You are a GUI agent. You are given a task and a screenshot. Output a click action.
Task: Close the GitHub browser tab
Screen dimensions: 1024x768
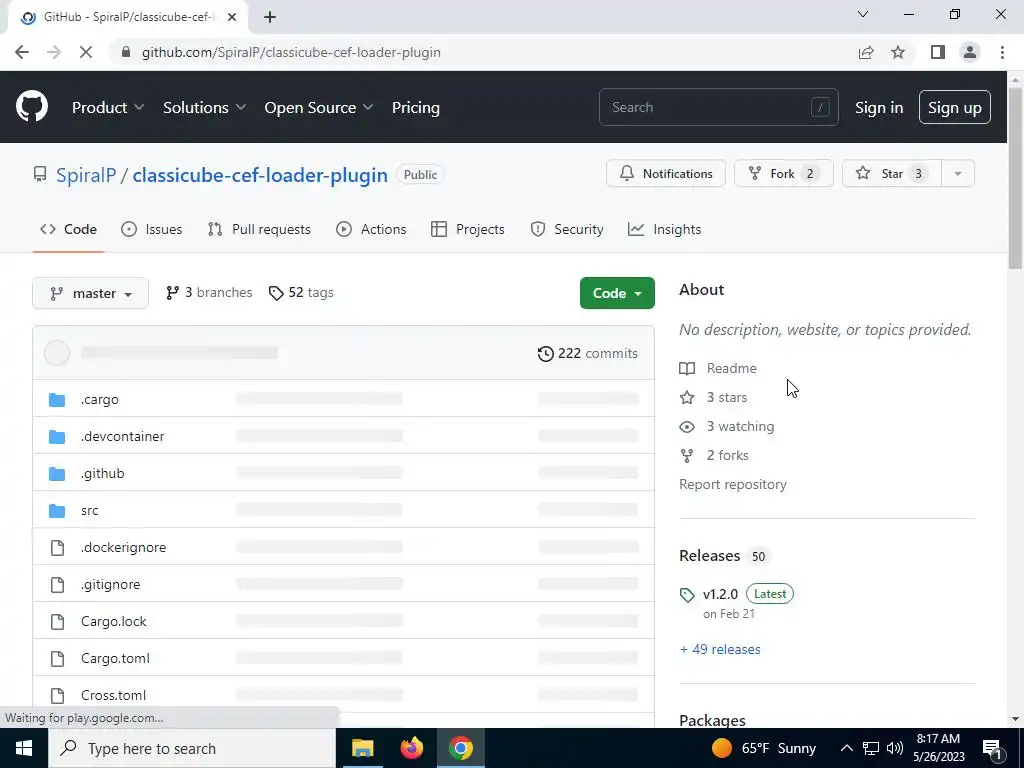231,17
